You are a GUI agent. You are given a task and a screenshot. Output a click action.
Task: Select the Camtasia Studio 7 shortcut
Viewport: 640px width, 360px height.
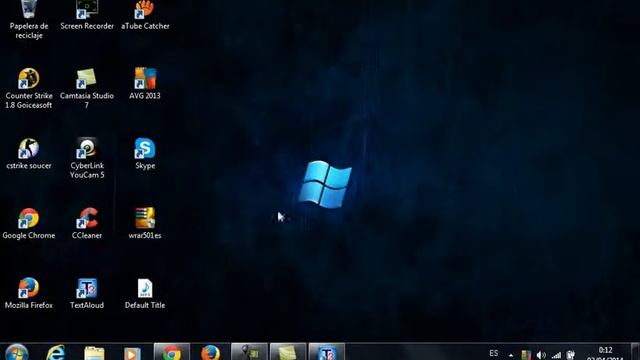click(87, 88)
